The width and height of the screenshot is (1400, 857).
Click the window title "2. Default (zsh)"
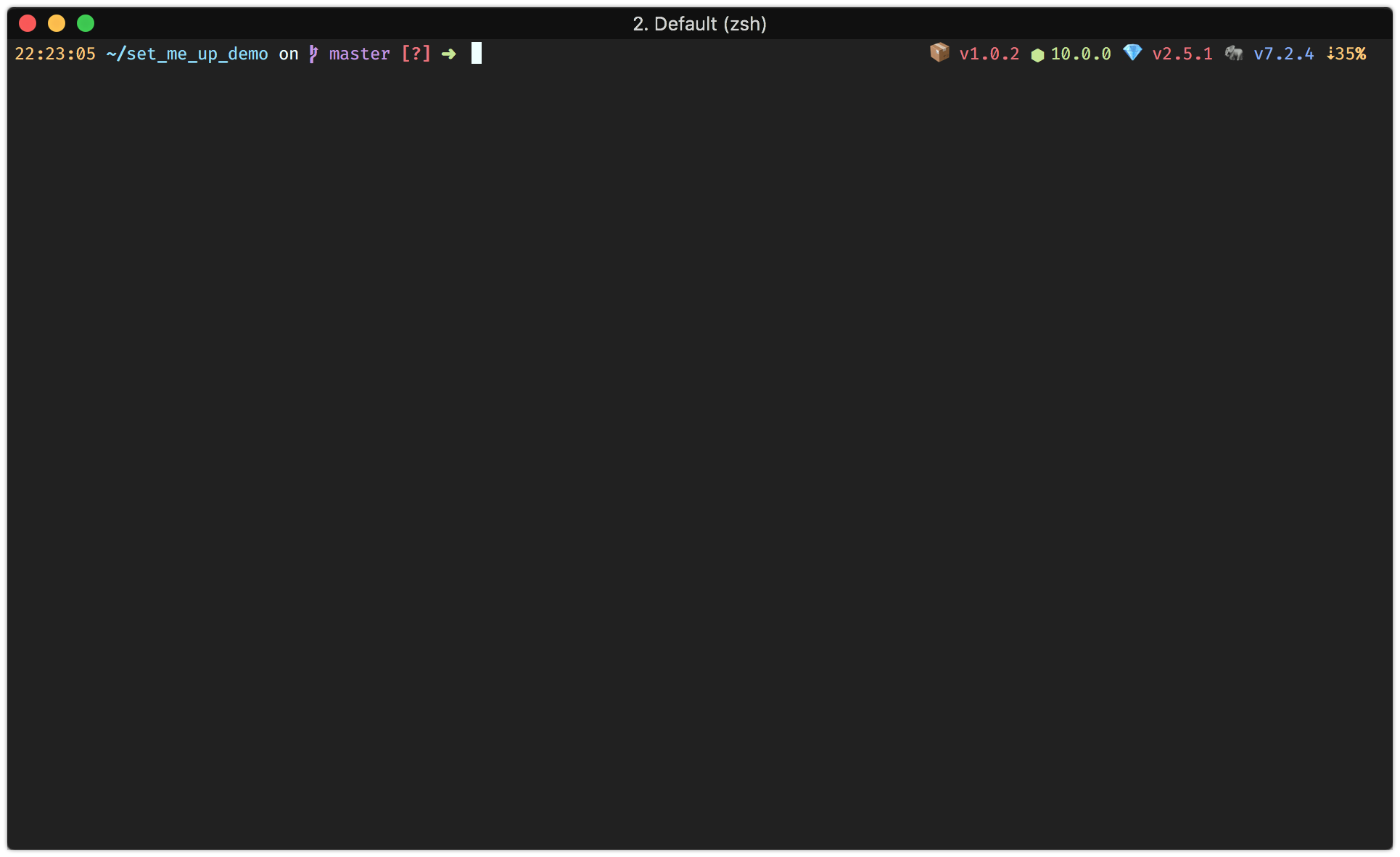pos(700,24)
